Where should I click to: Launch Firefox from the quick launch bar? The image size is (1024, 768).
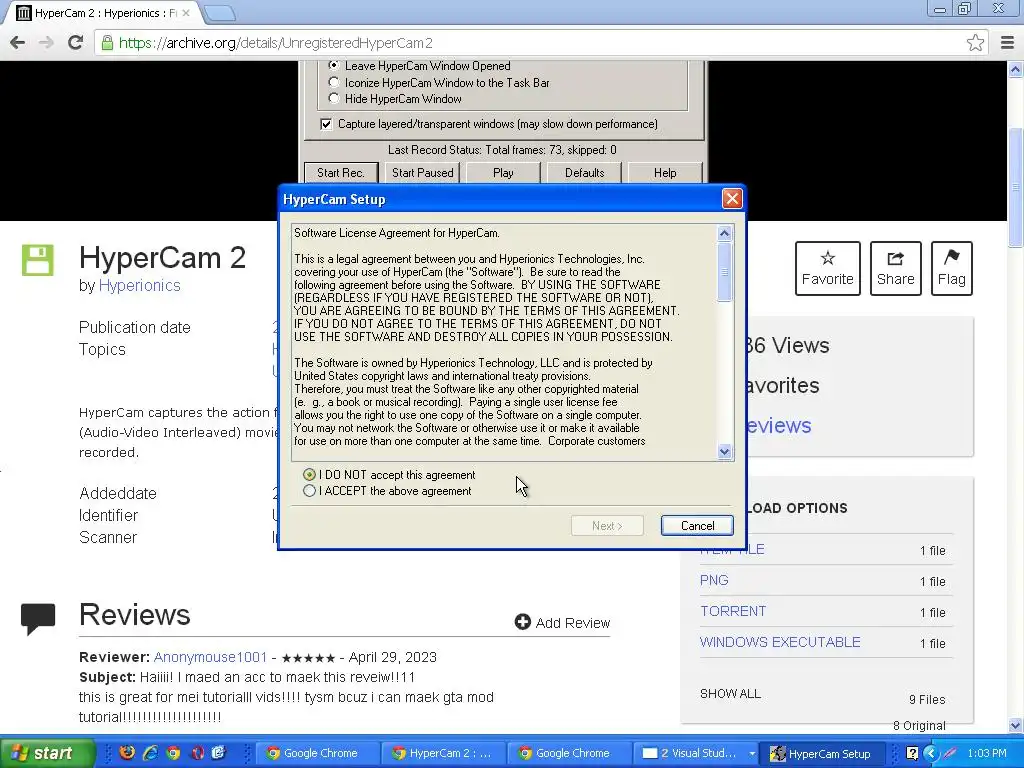tap(127, 753)
